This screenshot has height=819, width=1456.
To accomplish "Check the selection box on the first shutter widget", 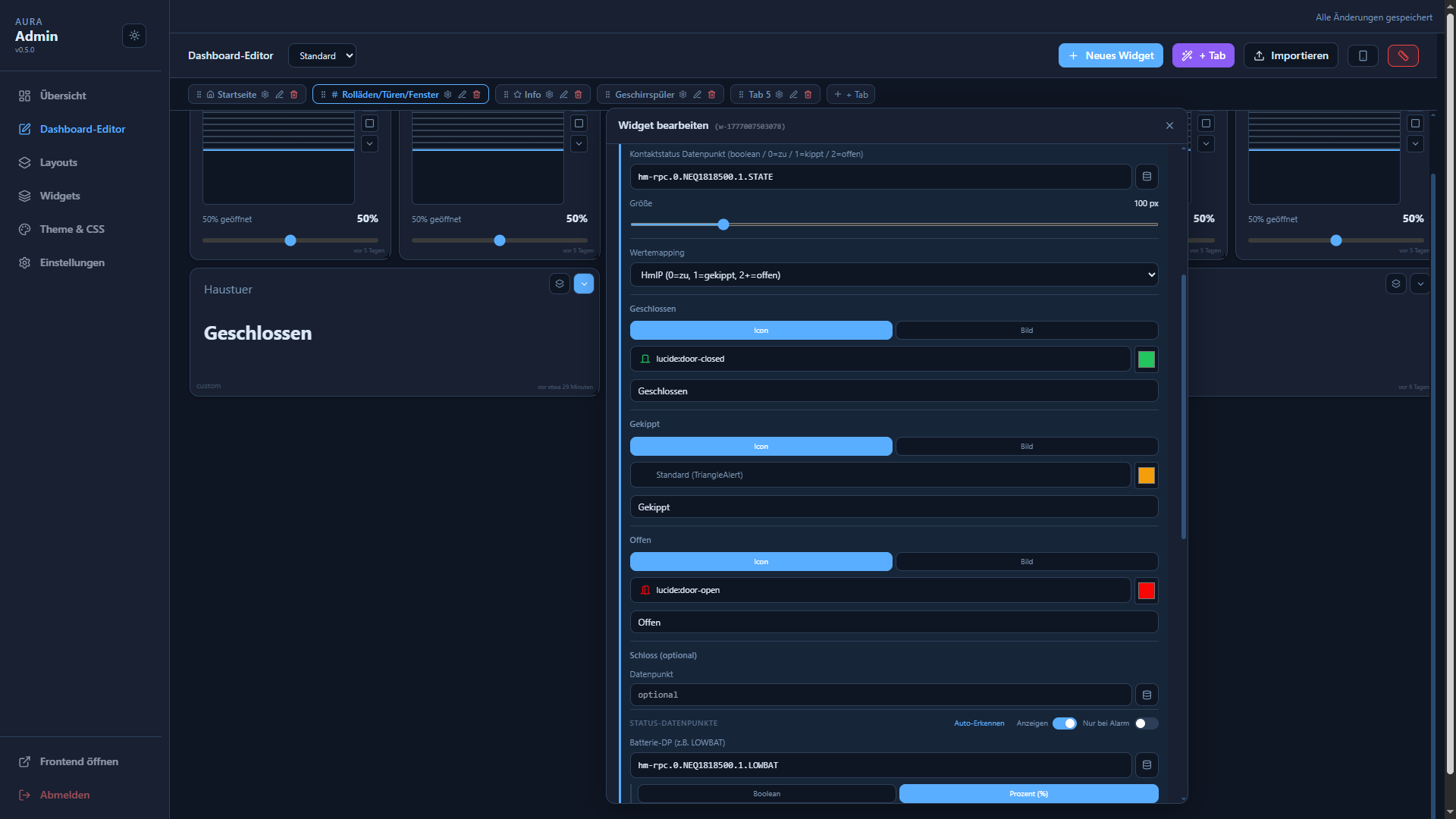I will 370,123.
